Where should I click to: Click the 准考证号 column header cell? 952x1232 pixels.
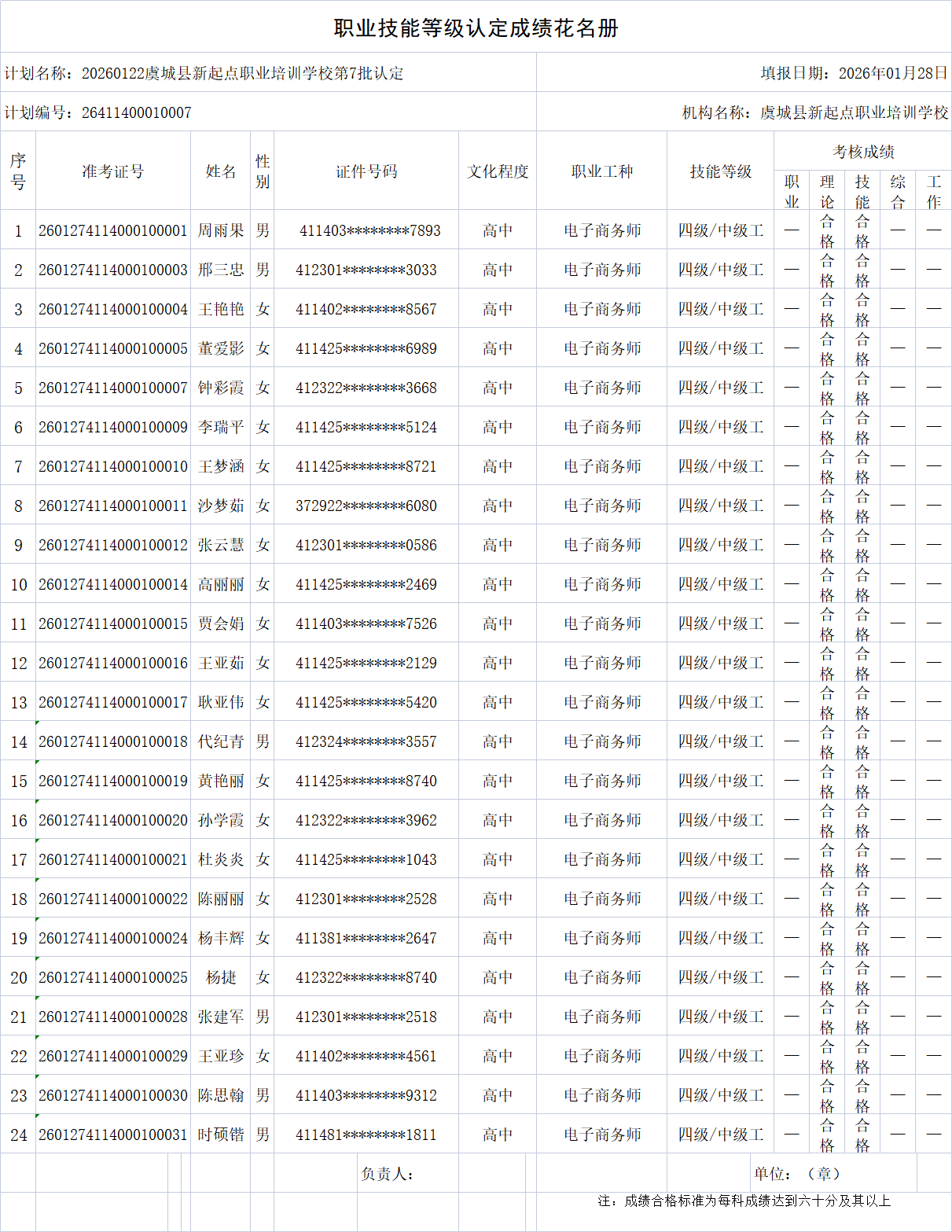coord(112,170)
